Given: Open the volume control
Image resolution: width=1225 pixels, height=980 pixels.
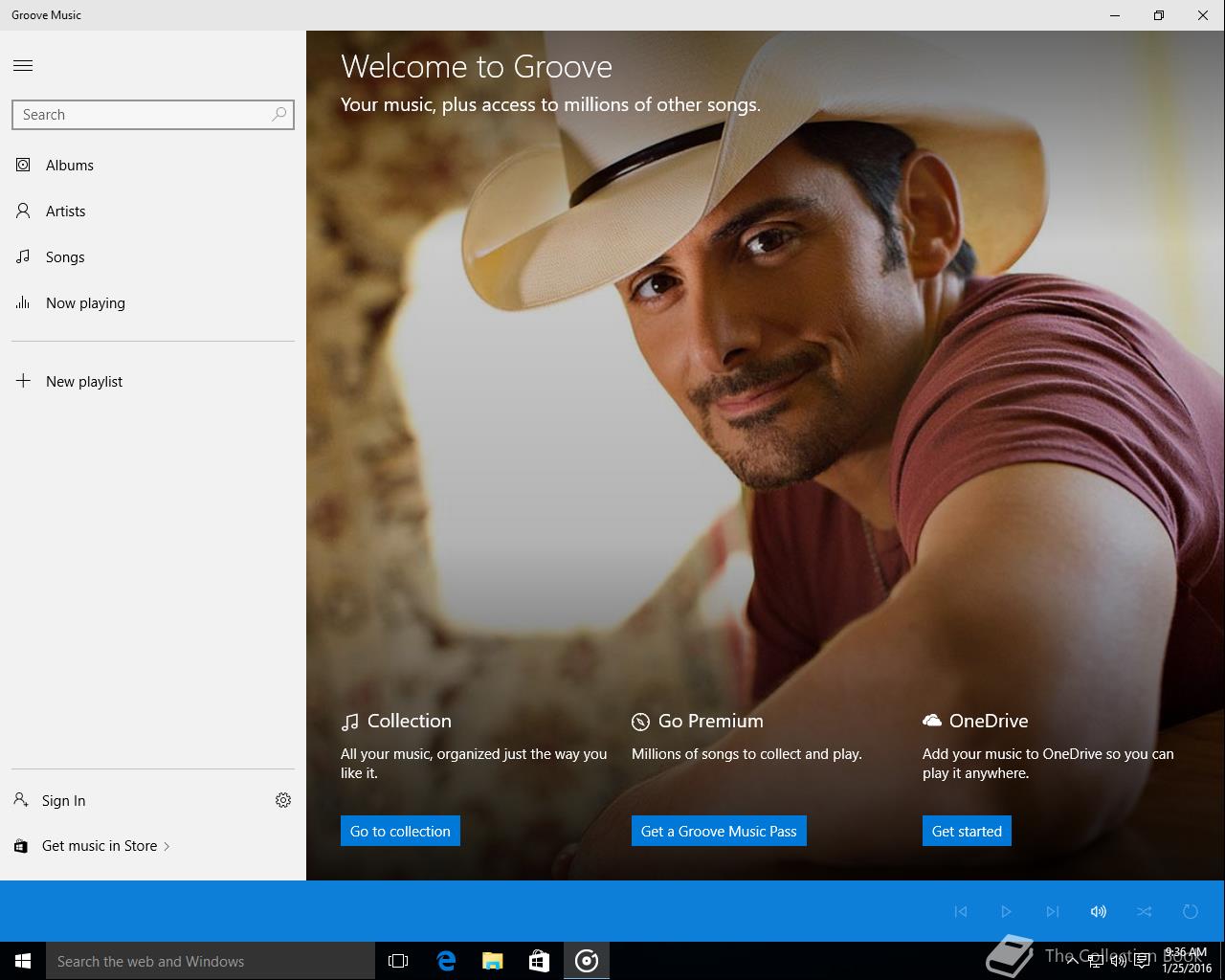Looking at the screenshot, I should [x=1098, y=911].
